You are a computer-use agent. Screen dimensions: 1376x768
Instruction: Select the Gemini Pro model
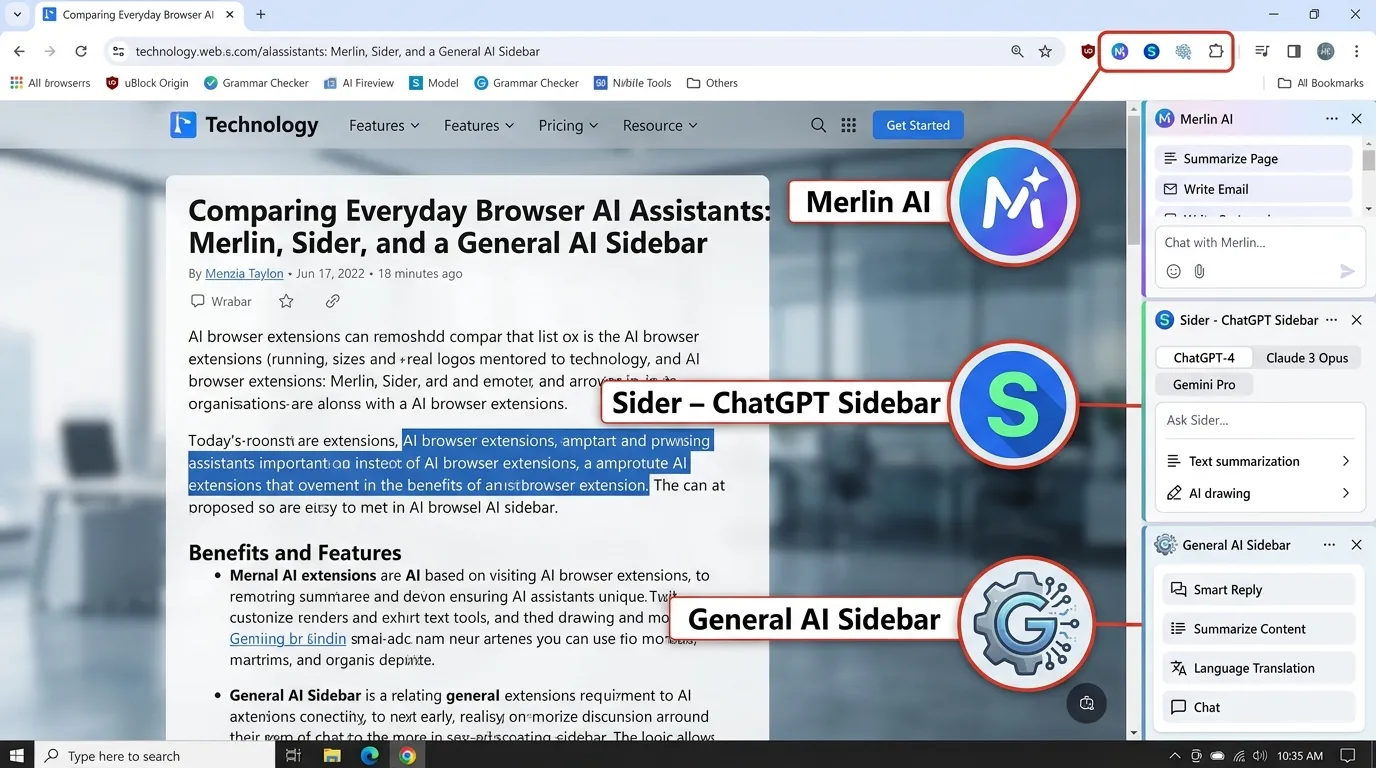point(1204,384)
